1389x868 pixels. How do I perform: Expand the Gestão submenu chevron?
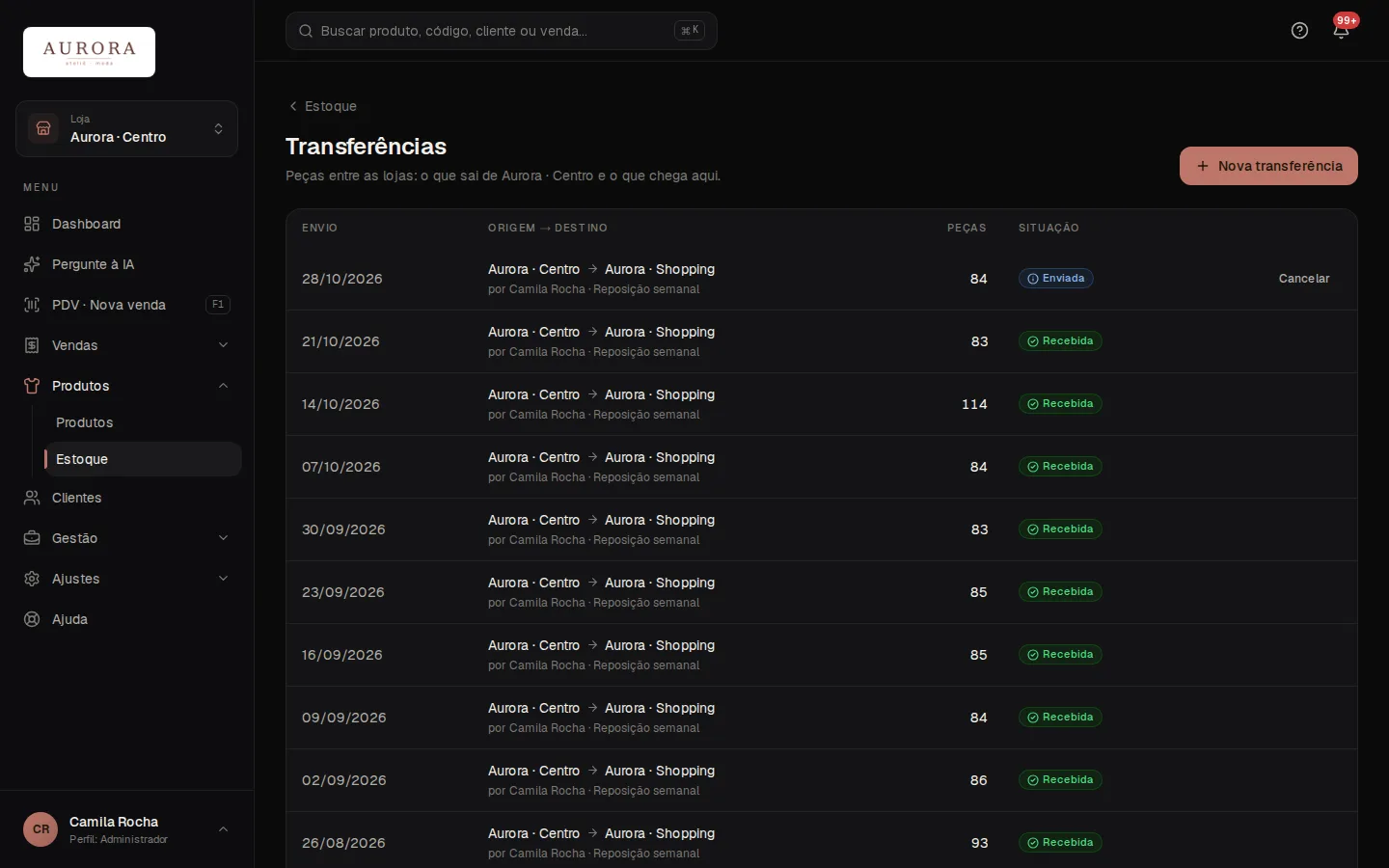tap(223, 538)
